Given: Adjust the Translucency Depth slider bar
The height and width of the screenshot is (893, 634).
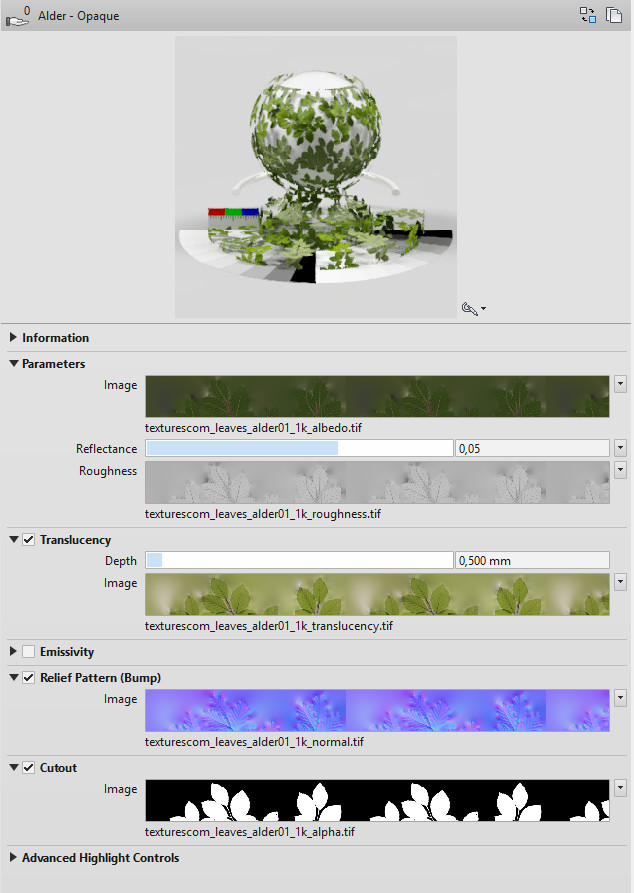Looking at the screenshot, I should [299, 560].
